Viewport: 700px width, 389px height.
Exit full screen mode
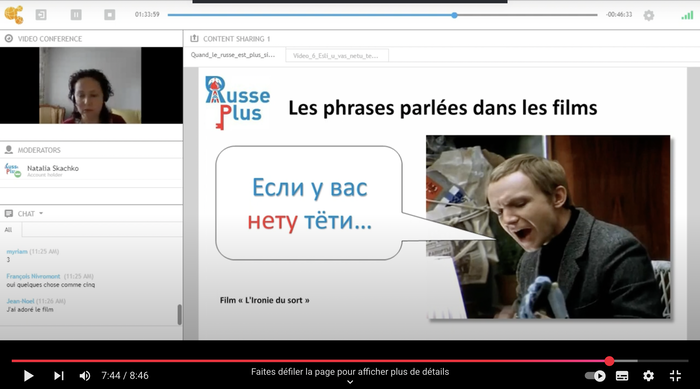pyautogui.click(x=675, y=376)
